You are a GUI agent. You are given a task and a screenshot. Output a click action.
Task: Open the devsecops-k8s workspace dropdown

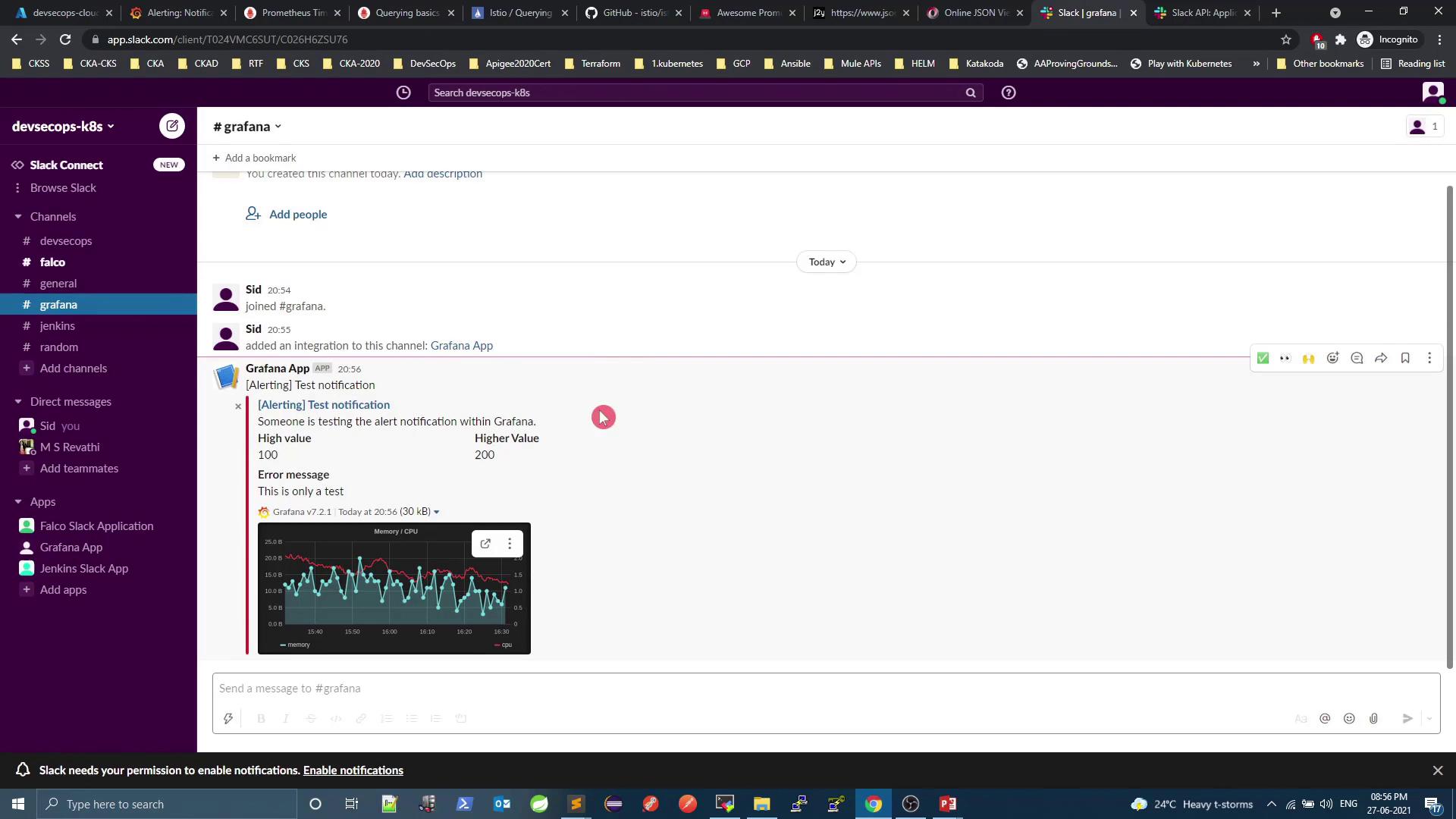tap(63, 127)
